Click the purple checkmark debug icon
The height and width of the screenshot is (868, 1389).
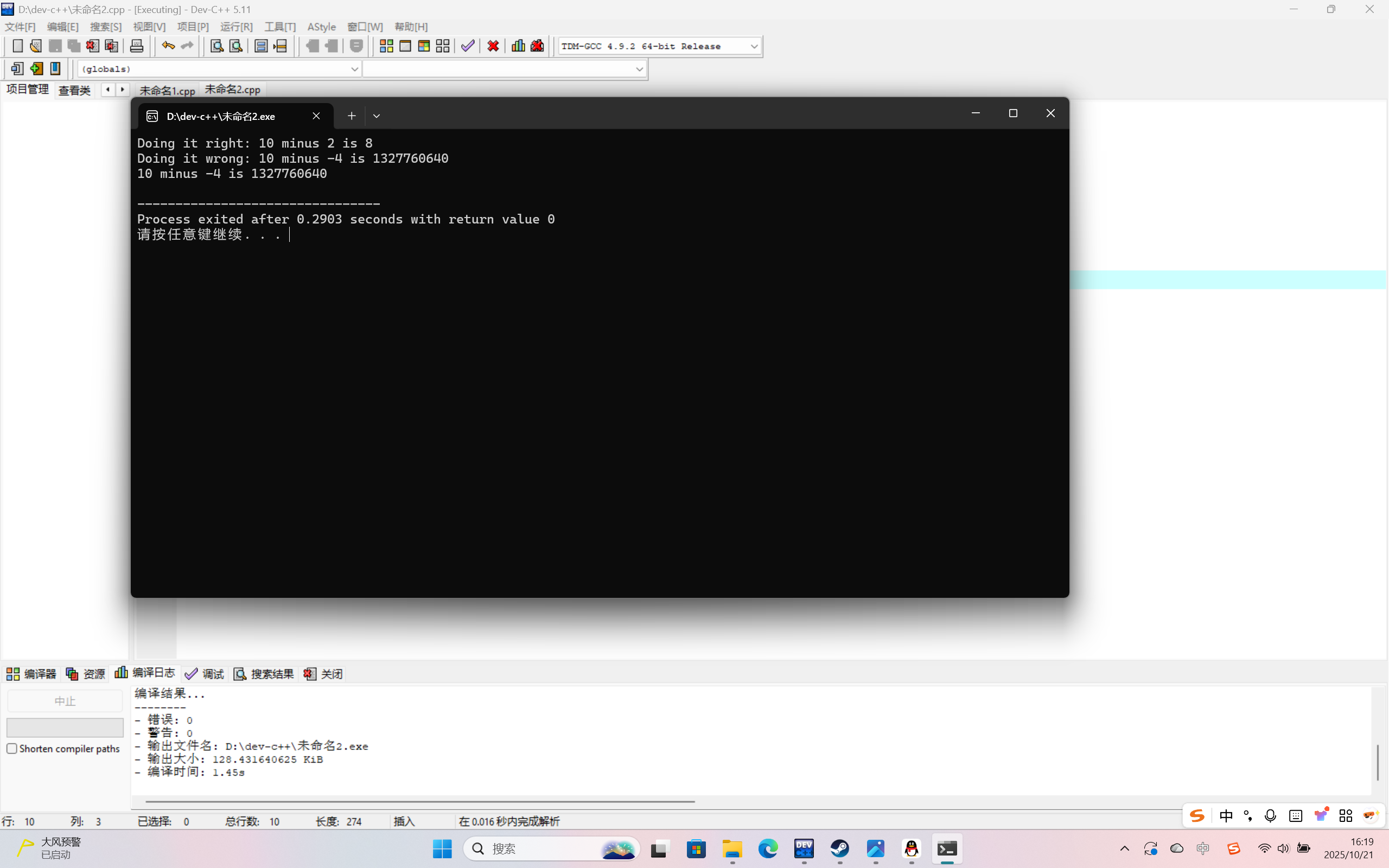(x=468, y=46)
